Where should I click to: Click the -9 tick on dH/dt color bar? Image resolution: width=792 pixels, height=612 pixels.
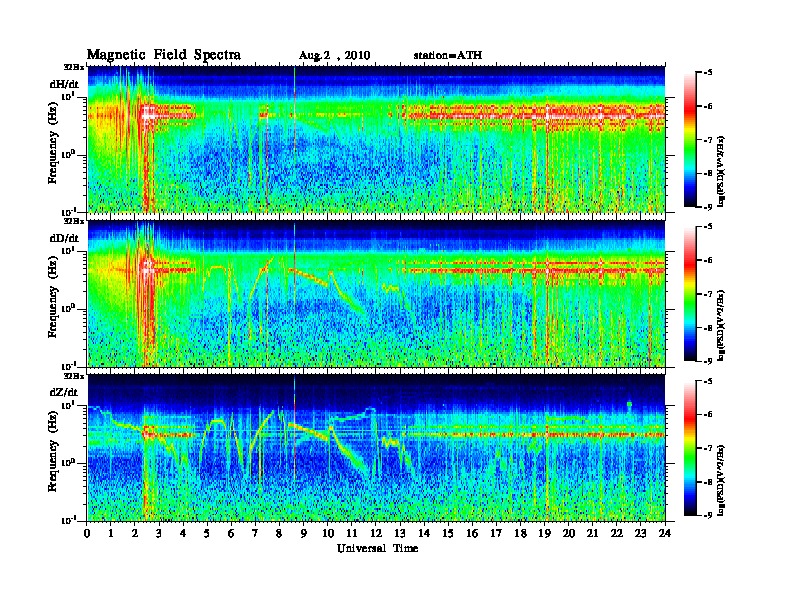[x=707, y=207]
